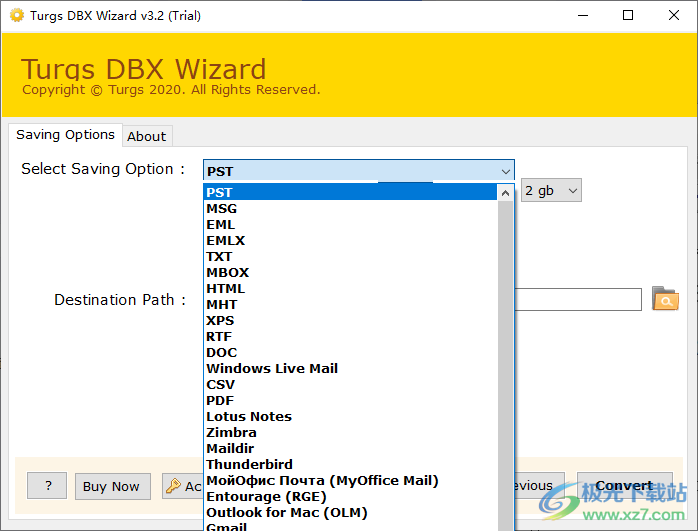Select Lotus Notes option

coord(350,417)
